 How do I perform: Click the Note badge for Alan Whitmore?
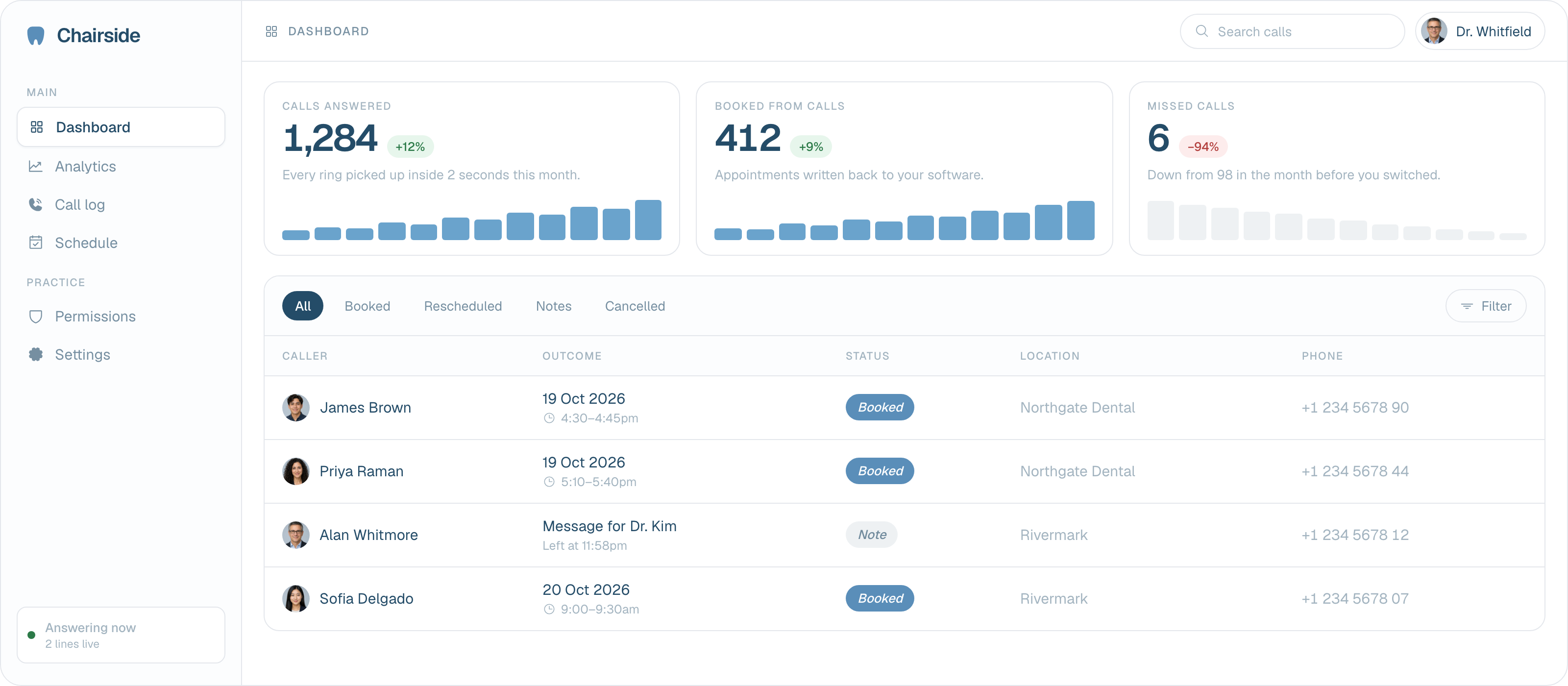[x=872, y=535]
